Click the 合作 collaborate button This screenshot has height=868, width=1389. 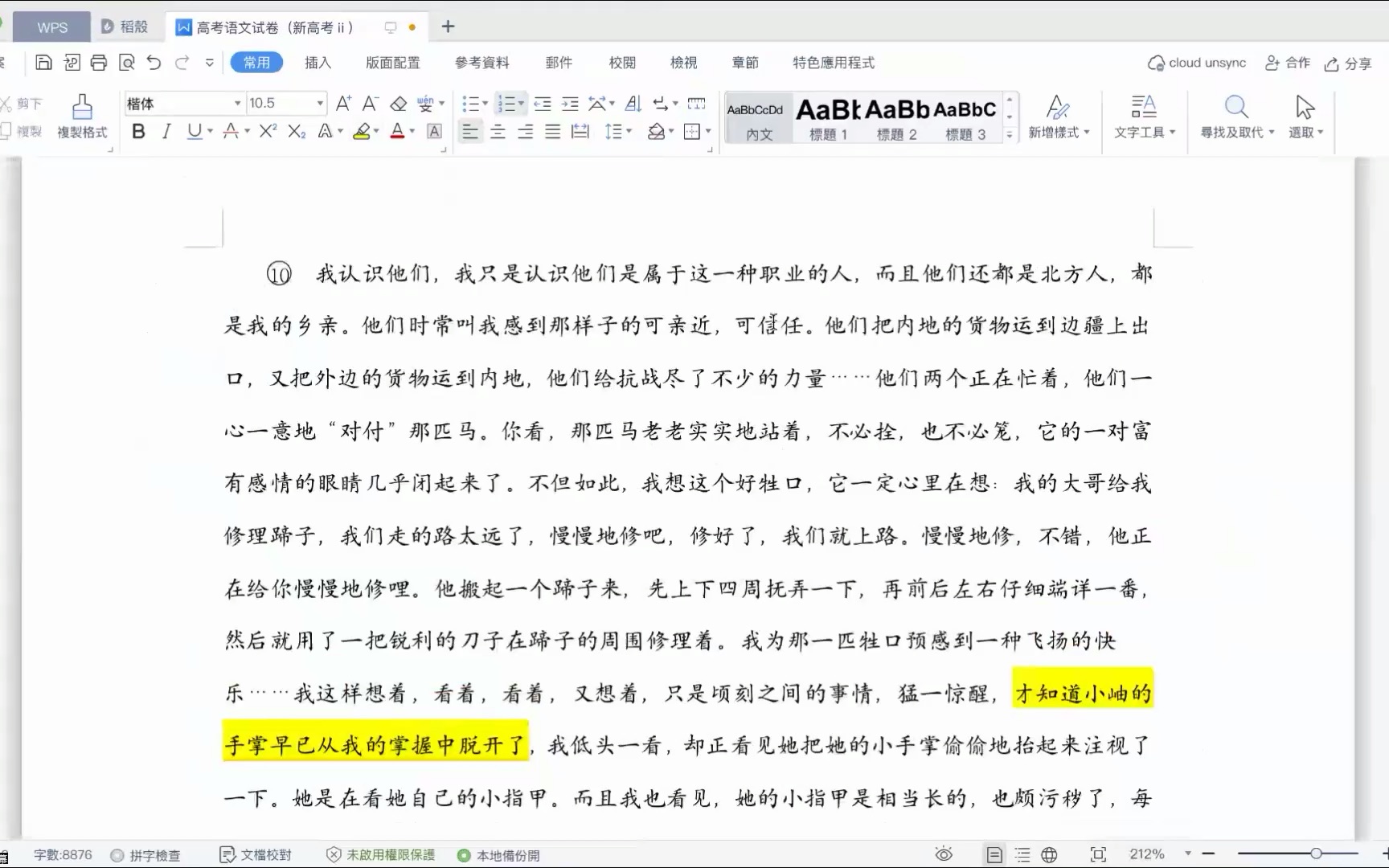click(1288, 63)
